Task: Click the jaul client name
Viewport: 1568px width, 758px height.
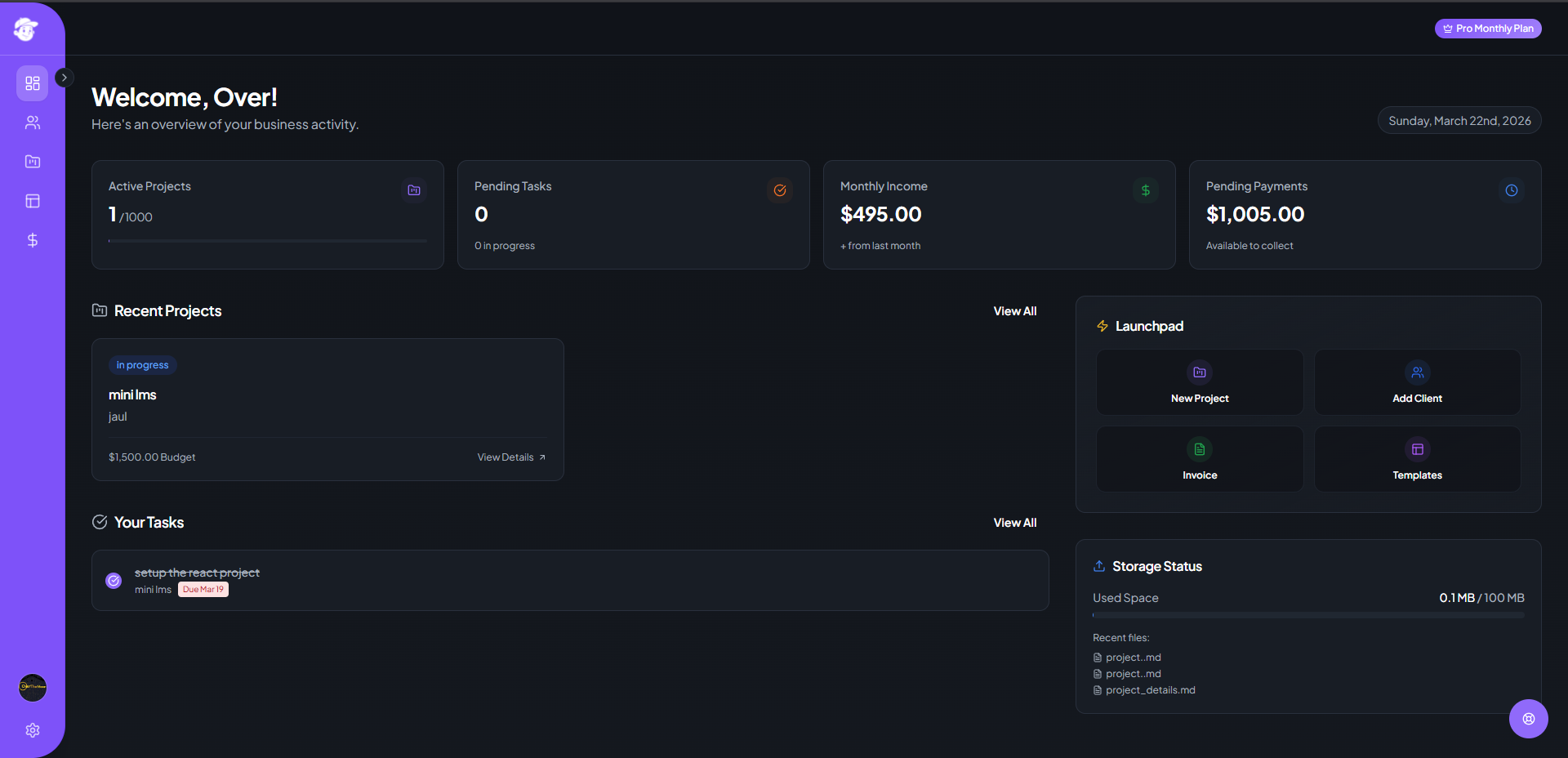Action: (x=118, y=417)
